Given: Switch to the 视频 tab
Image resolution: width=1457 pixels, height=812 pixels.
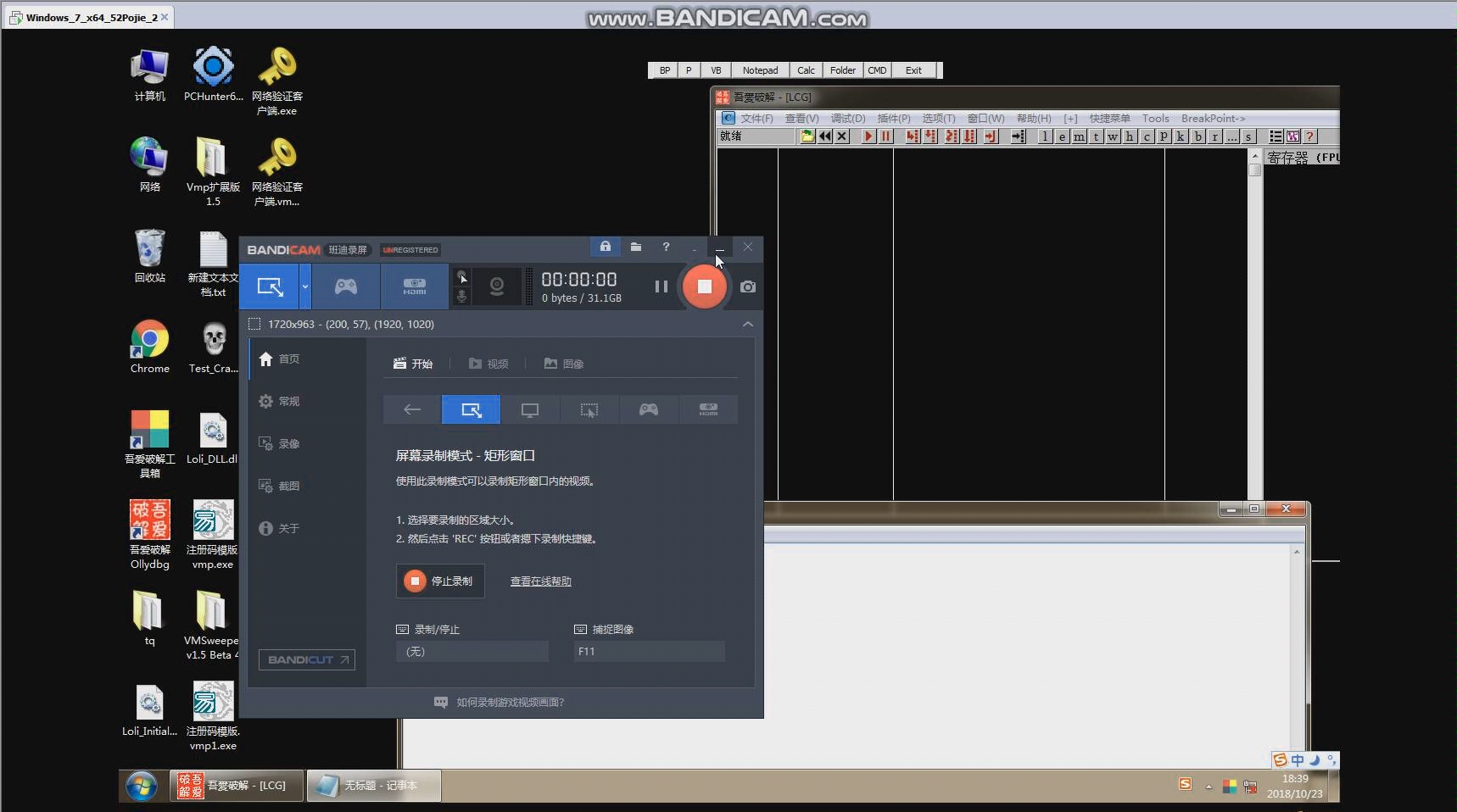Looking at the screenshot, I should click(x=488, y=364).
